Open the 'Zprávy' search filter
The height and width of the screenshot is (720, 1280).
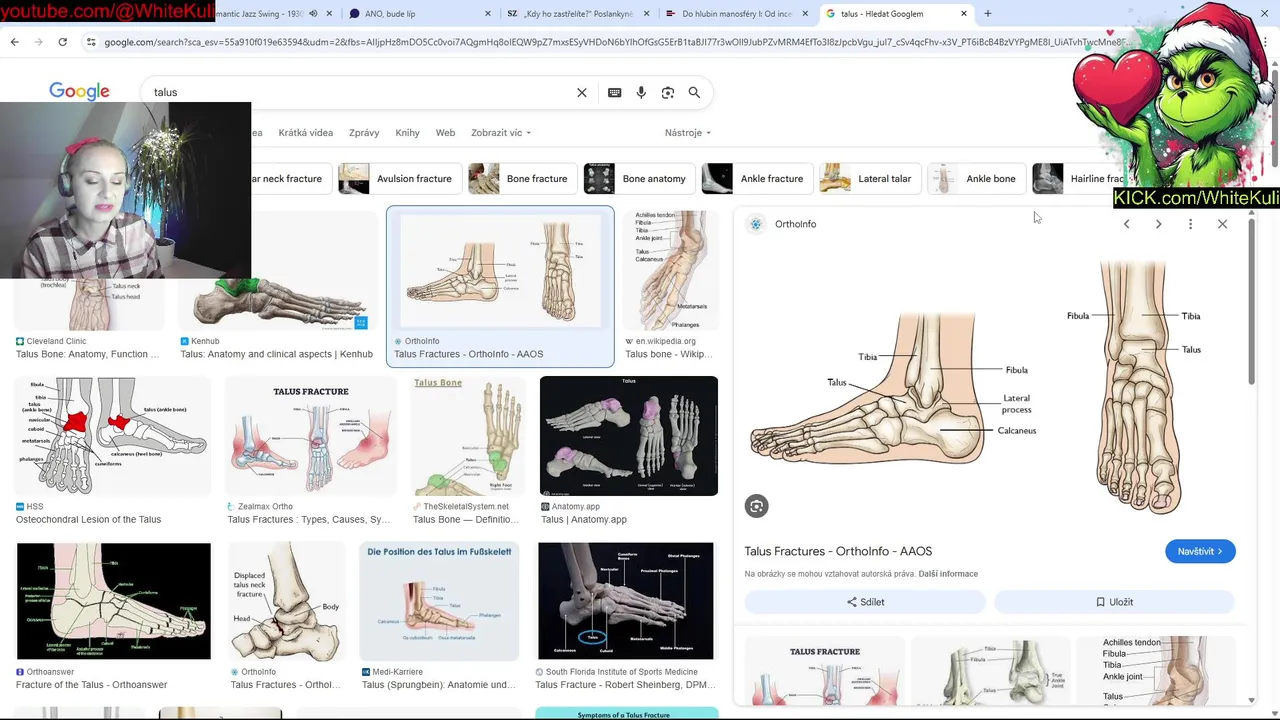(364, 132)
